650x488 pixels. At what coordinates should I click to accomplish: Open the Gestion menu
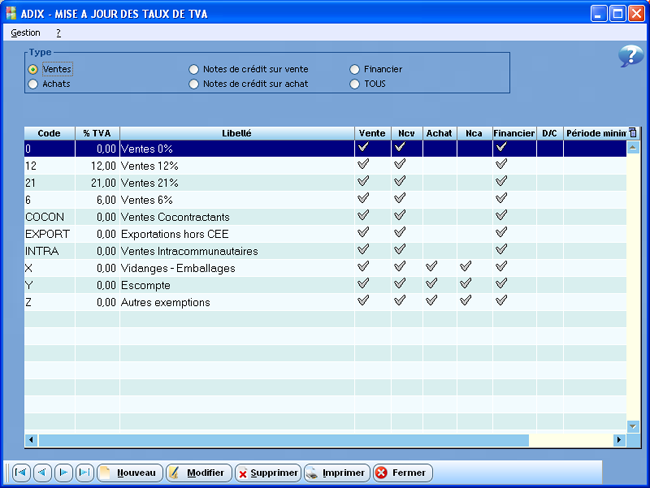point(25,33)
